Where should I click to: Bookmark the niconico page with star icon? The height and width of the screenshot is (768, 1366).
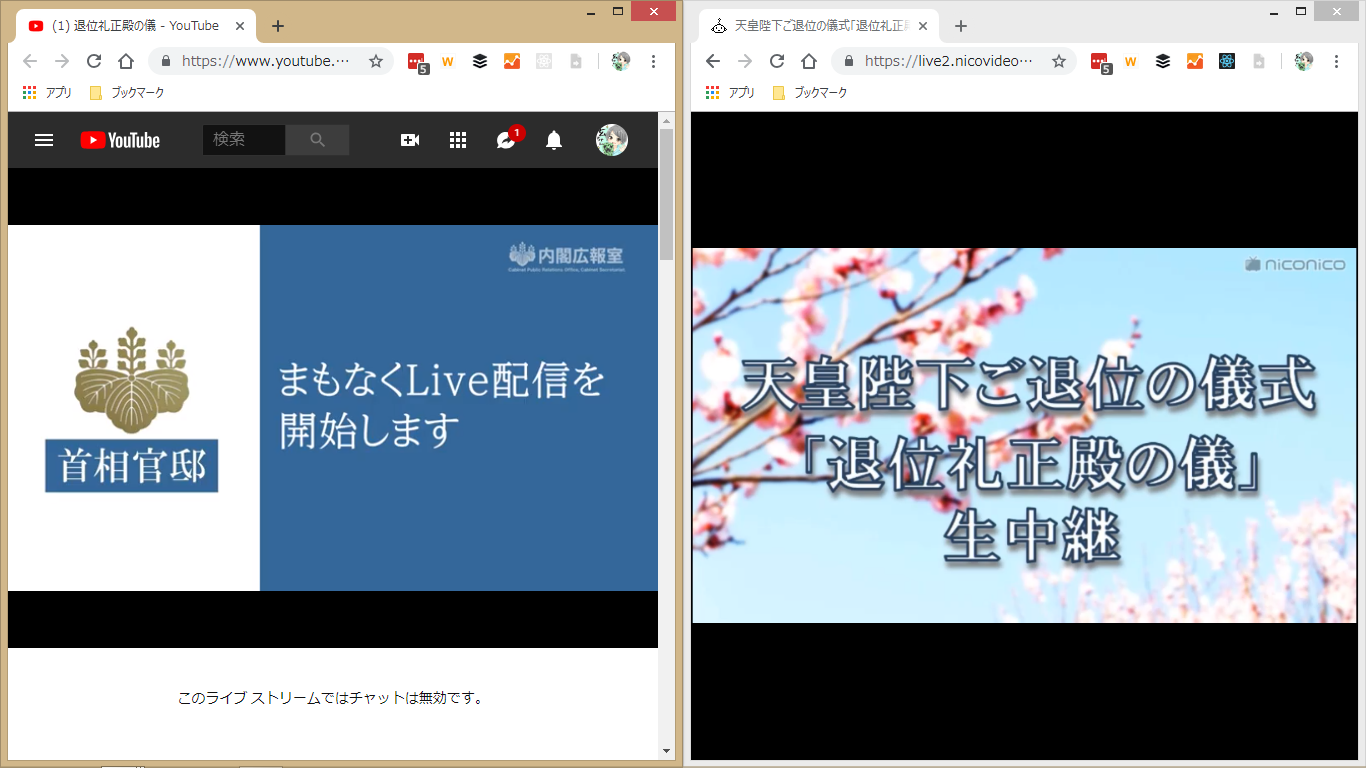(x=1059, y=61)
